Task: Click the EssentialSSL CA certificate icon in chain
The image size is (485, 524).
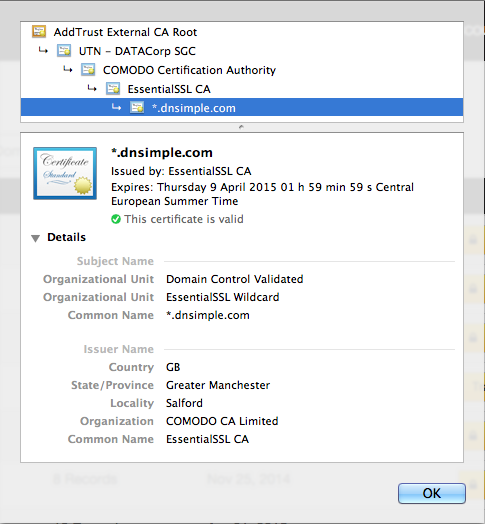Action: click(113, 89)
